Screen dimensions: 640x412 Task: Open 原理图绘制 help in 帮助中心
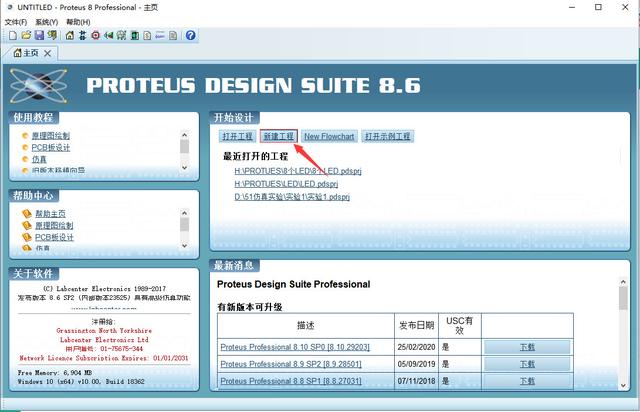(x=54, y=225)
